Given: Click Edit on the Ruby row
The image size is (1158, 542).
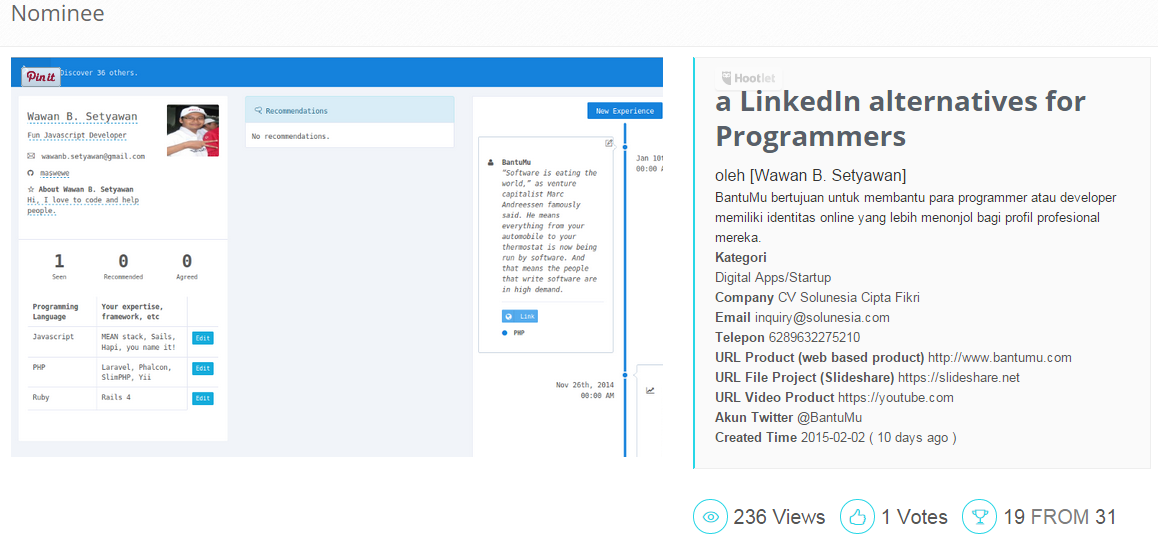Looking at the screenshot, I should coord(203,398).
